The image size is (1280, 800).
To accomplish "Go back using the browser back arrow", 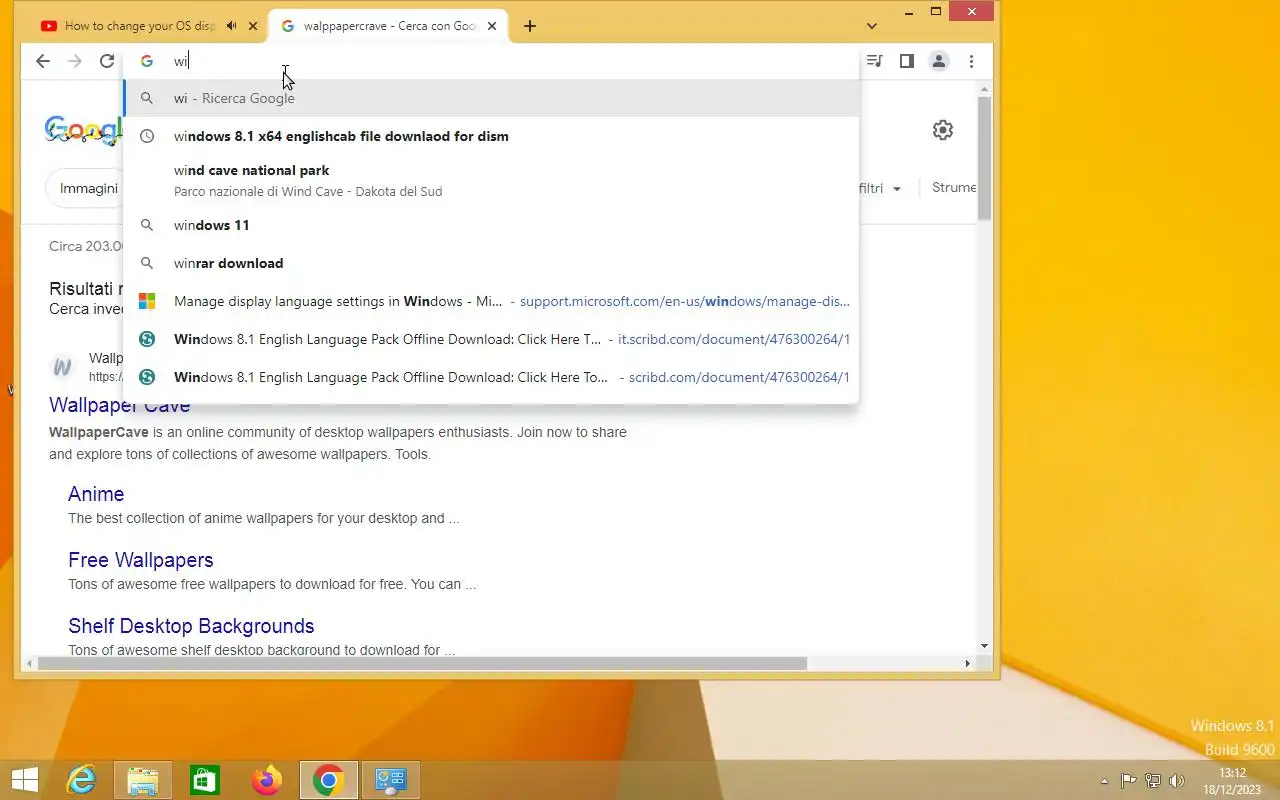I will click(42, 61).
